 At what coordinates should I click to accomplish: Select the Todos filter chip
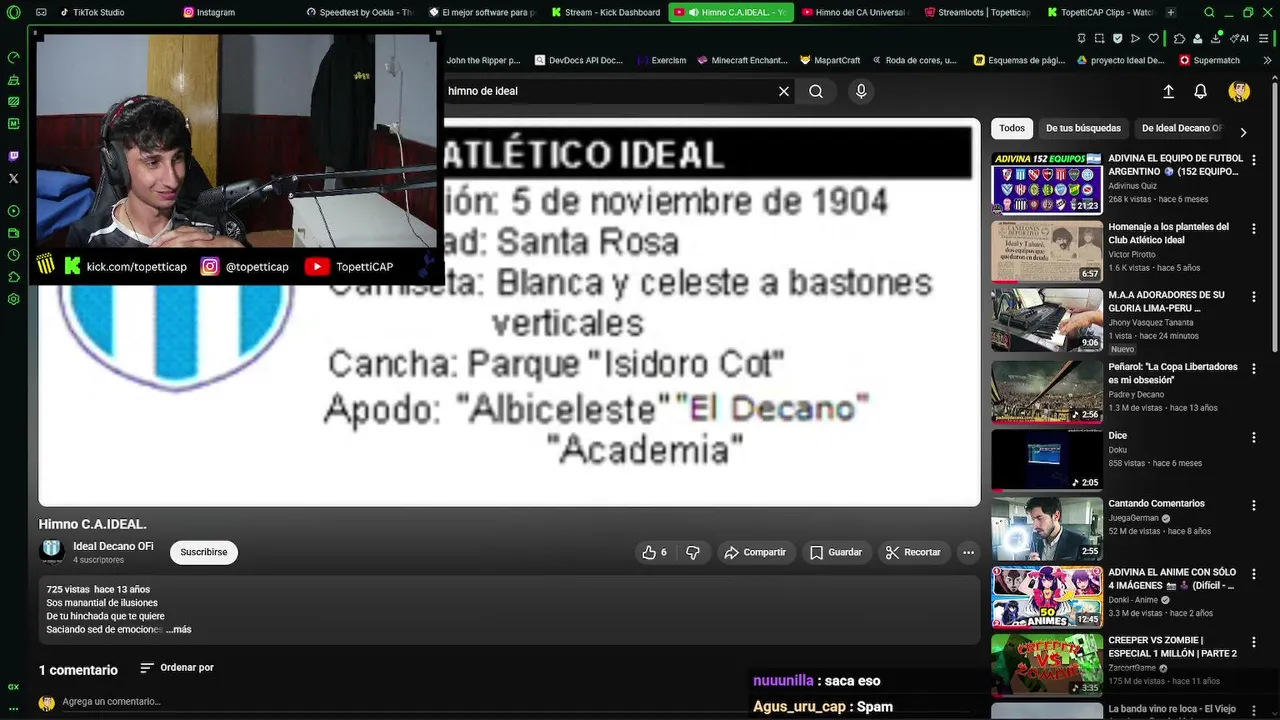point(1012,128)
